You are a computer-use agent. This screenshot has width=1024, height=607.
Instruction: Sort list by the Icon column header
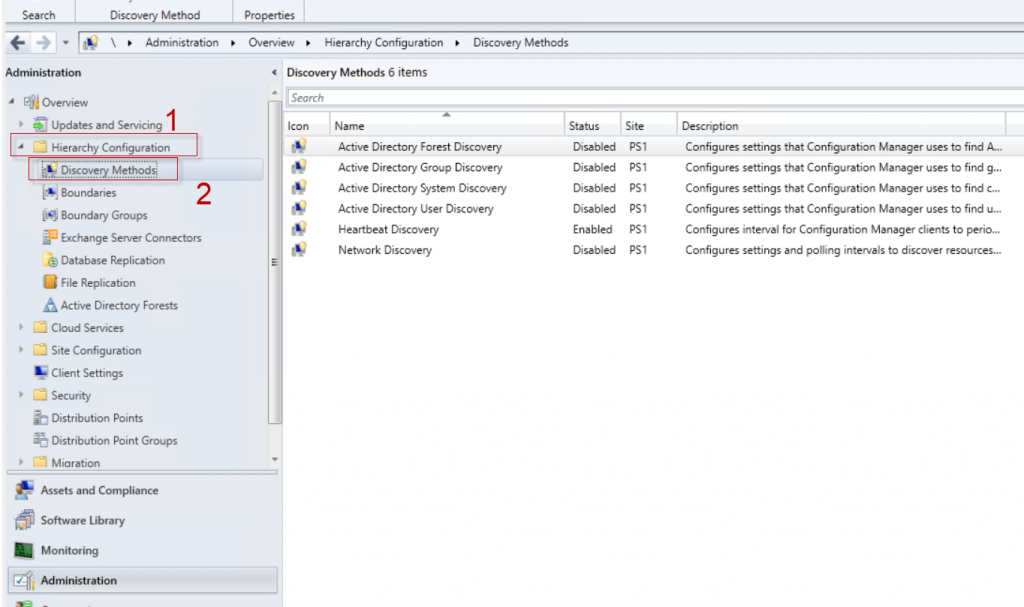[x=307, y=125]
